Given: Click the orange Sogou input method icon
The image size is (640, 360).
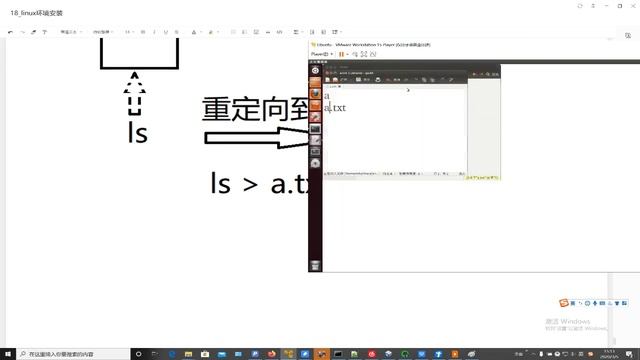Looking at the screenshot, I should pos(564,303).
